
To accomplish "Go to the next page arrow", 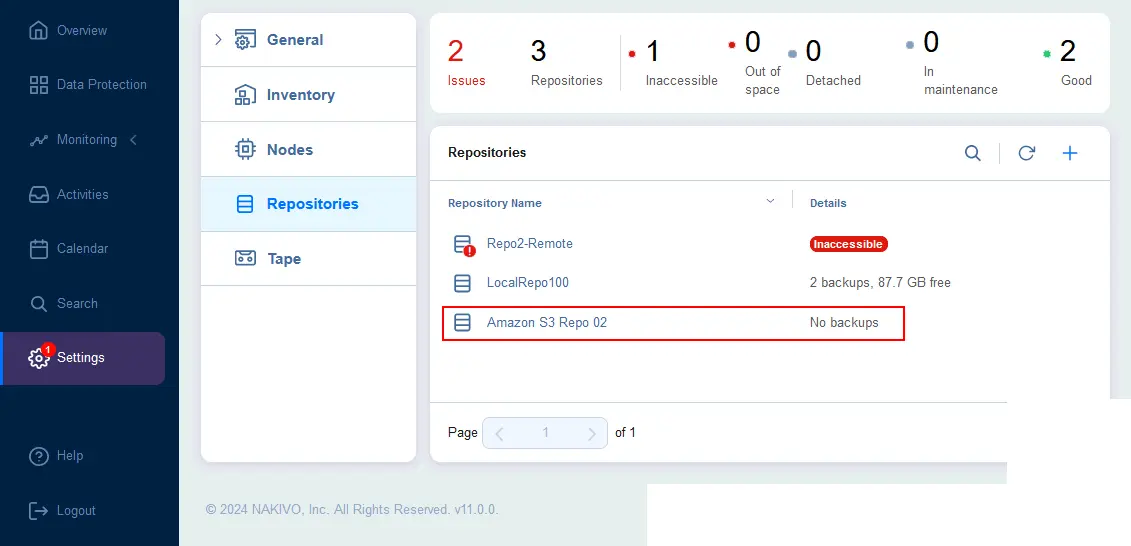I will coord(591,433).
